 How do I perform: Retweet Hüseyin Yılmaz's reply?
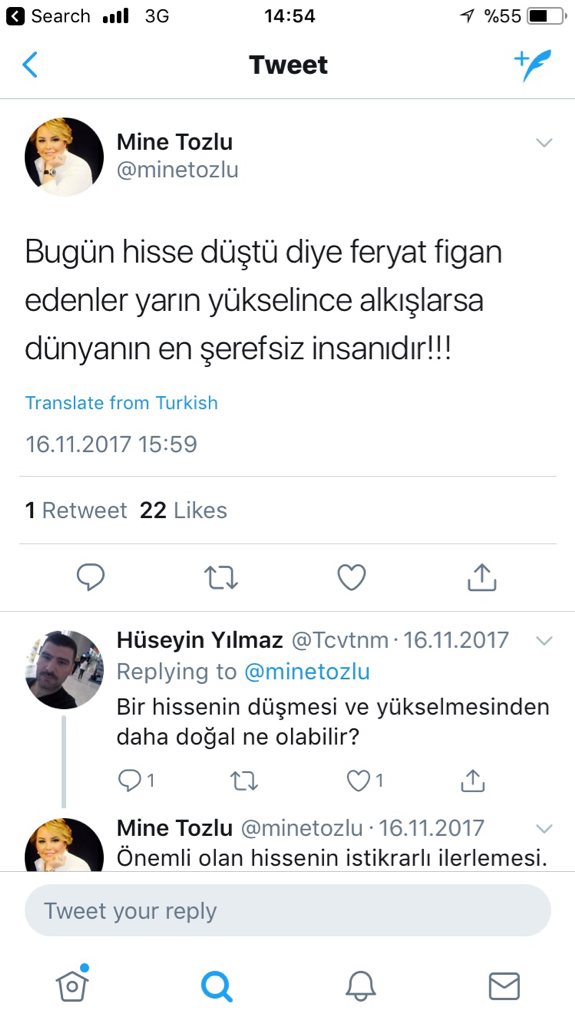244,780
